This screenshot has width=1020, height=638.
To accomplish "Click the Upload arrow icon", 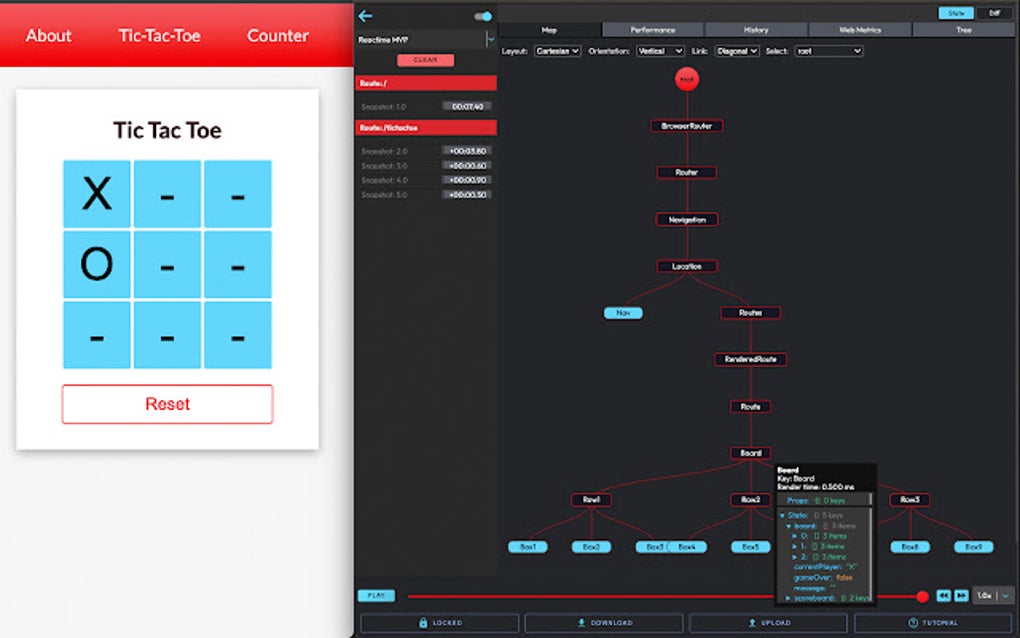I will [x=752, y=623].
